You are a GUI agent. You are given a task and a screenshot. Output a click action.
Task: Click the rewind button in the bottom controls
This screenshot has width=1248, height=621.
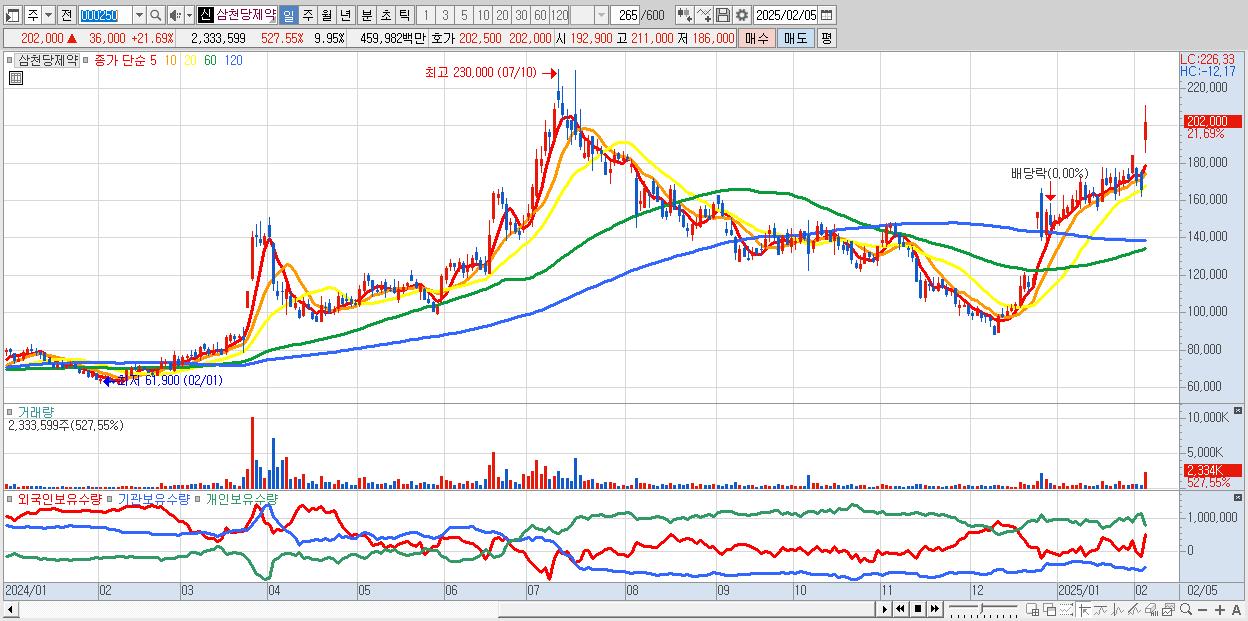click(900, 609)
